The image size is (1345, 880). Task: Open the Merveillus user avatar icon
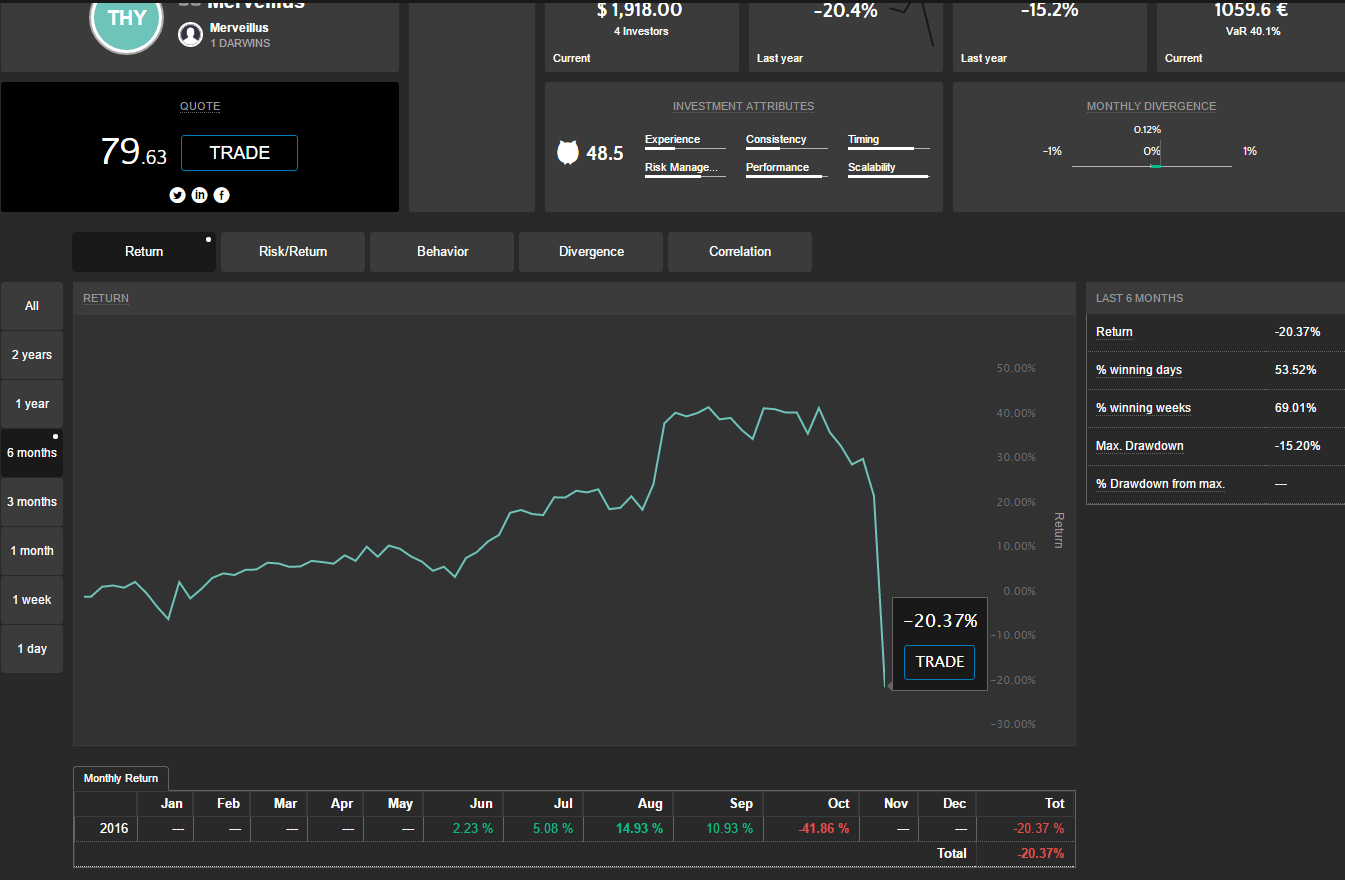[x=190, y=35]
